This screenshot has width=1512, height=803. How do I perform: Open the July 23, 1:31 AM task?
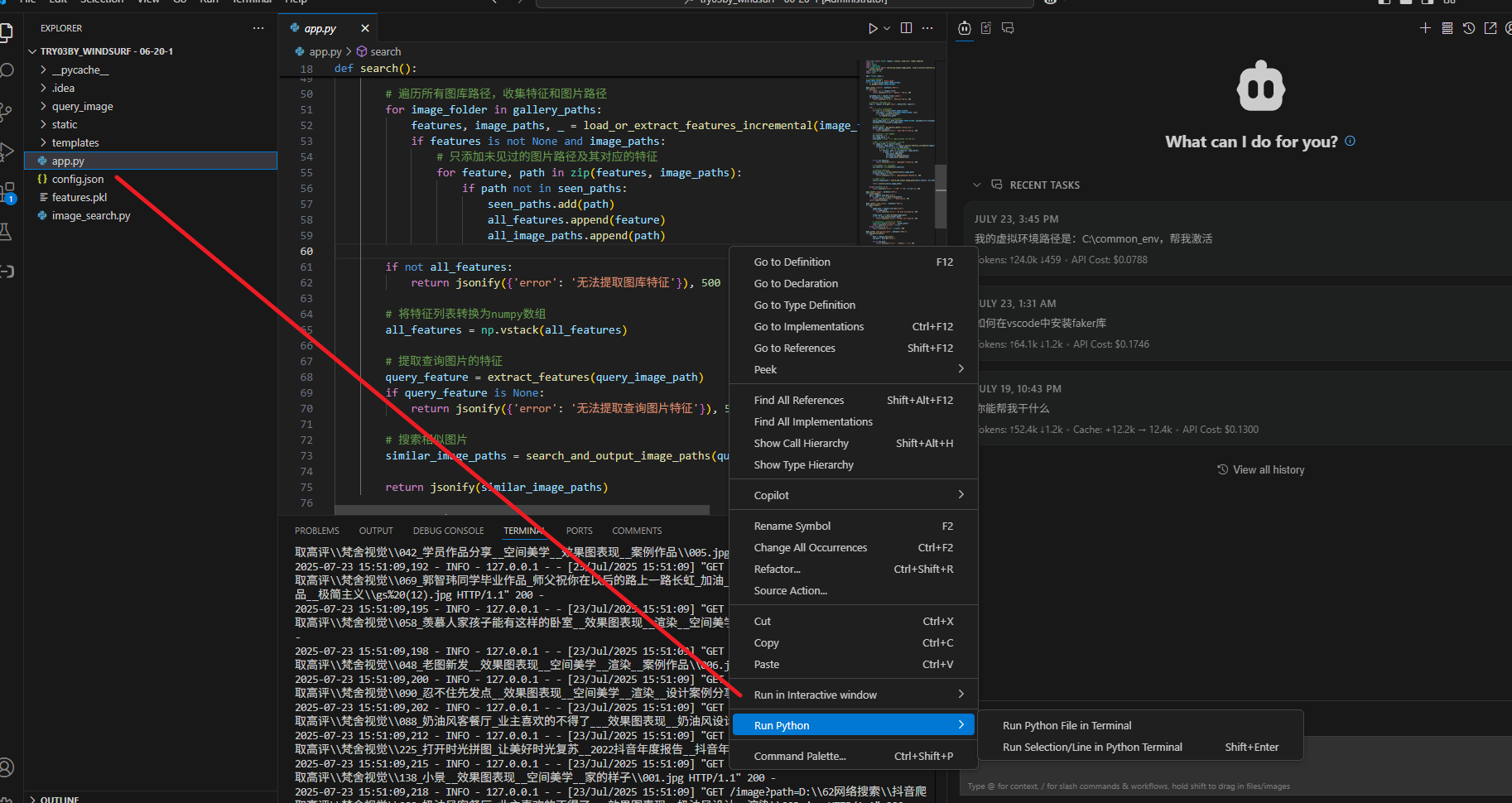point(1238,323)
